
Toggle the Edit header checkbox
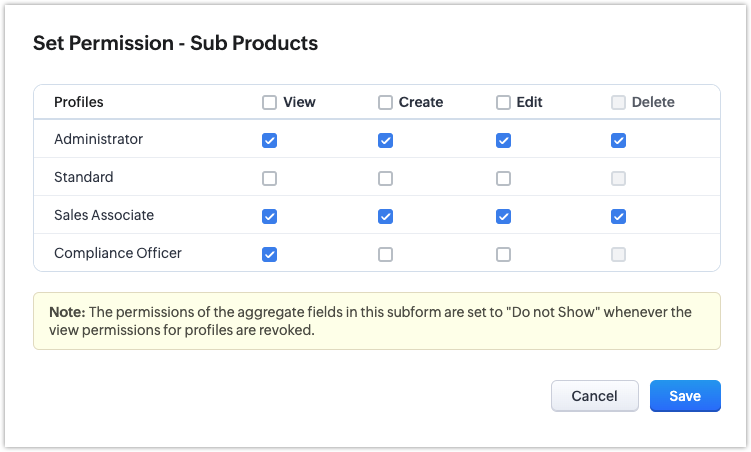tap(503, 102)
